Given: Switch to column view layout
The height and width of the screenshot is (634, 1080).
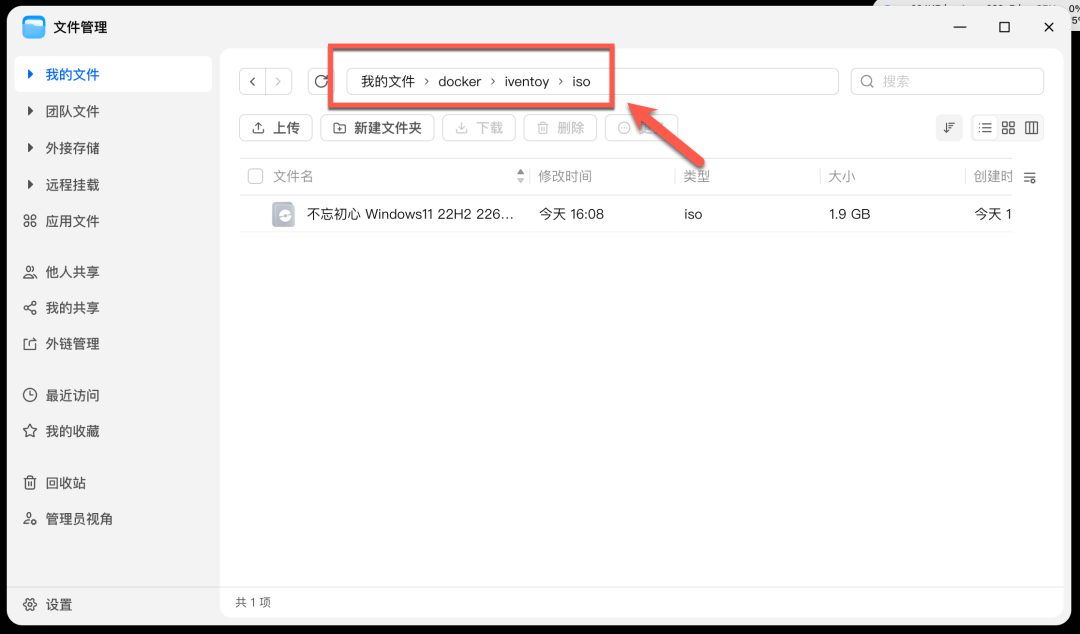Looking at the screenshot, I should [1031, 127].
